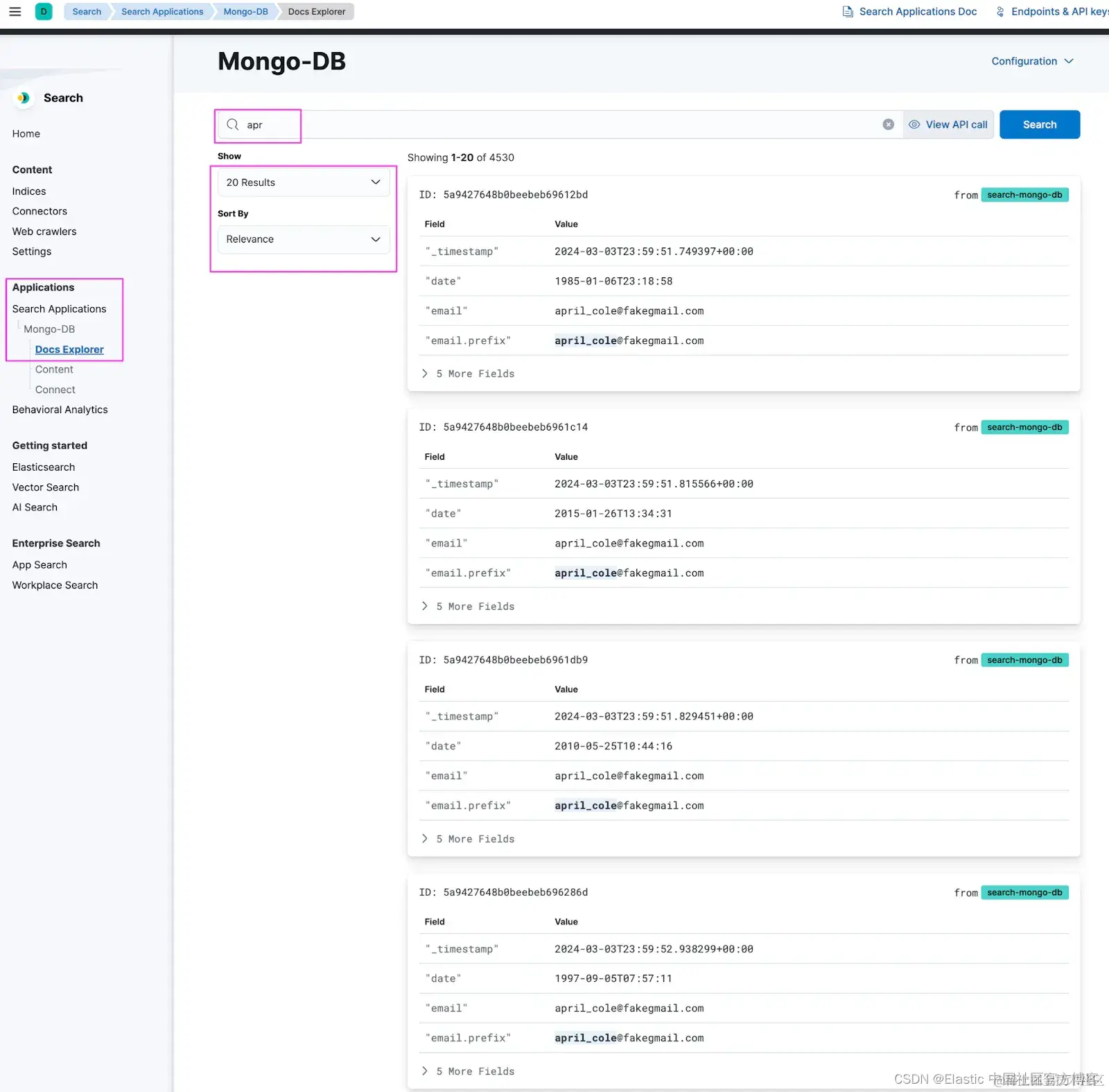Click the Search Applications breadcrumb
This screenshot has width=1109, height=1092.
pyautogui.click(x=162, y=12)
